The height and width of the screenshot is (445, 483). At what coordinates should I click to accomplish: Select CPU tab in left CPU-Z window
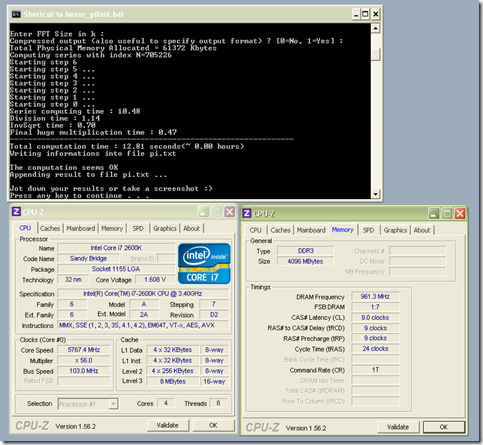click(25, 228)
